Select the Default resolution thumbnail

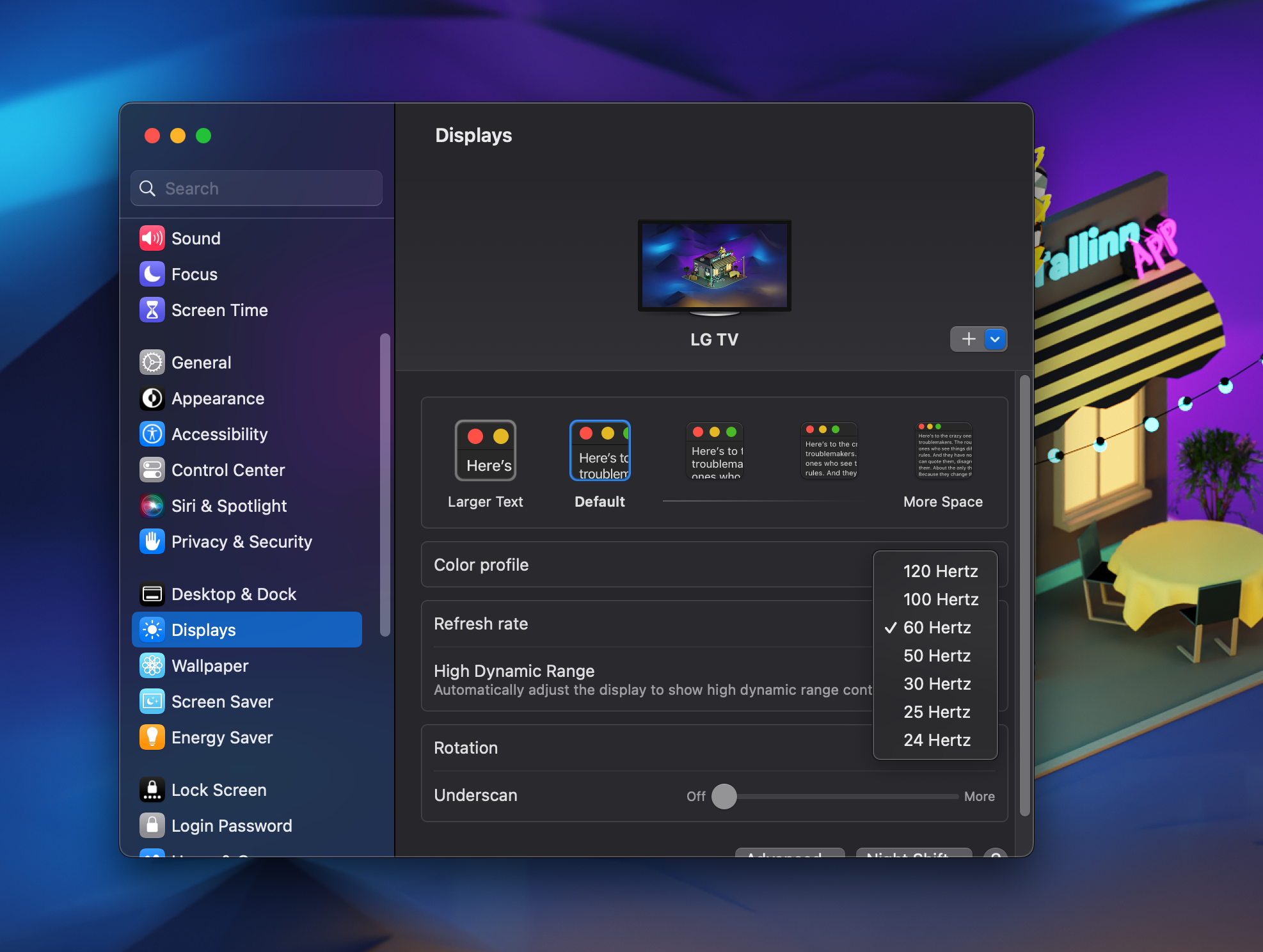[600, 450]
